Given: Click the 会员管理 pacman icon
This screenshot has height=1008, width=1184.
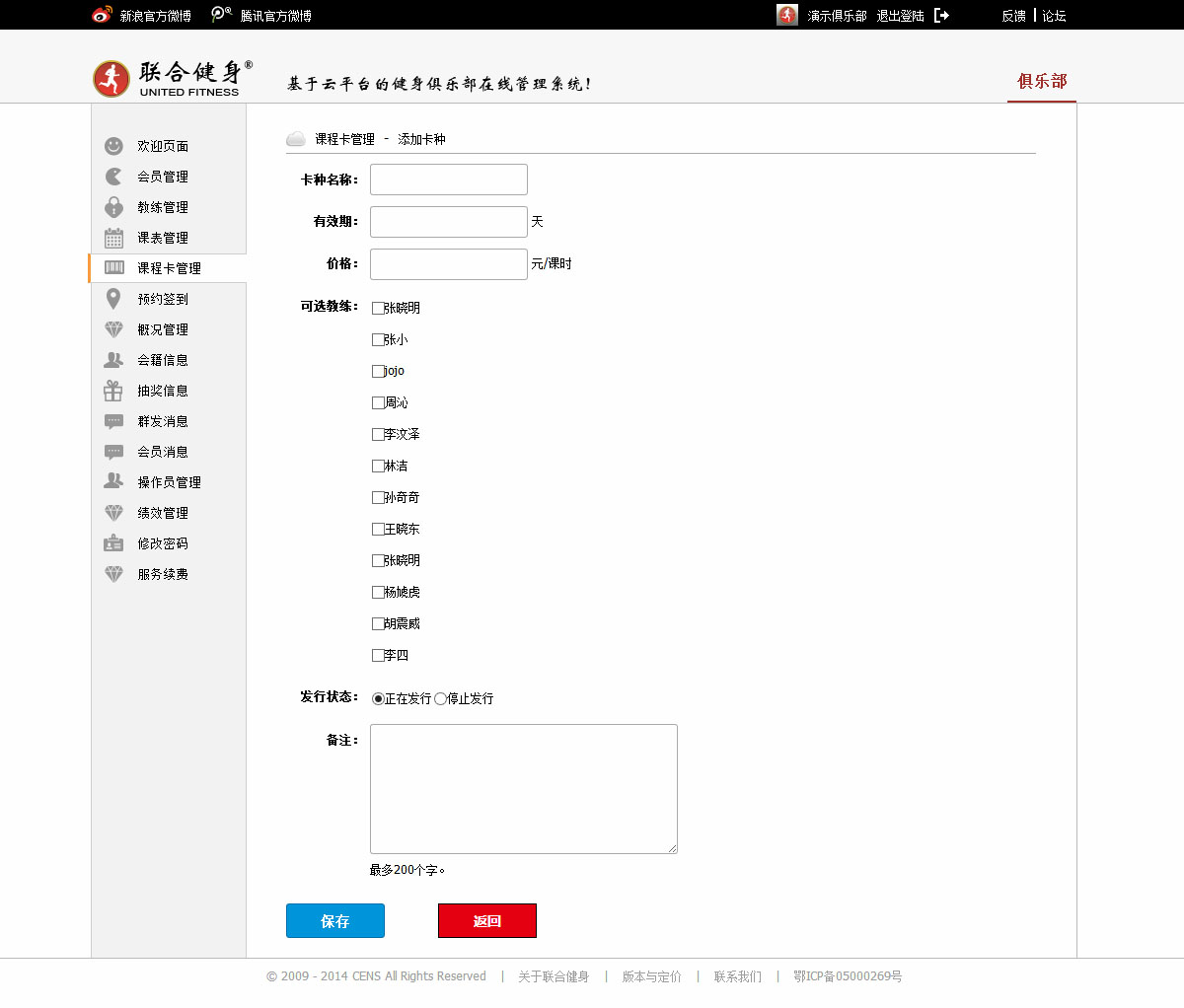Looking at the screenshot, I should click(113, 177).
